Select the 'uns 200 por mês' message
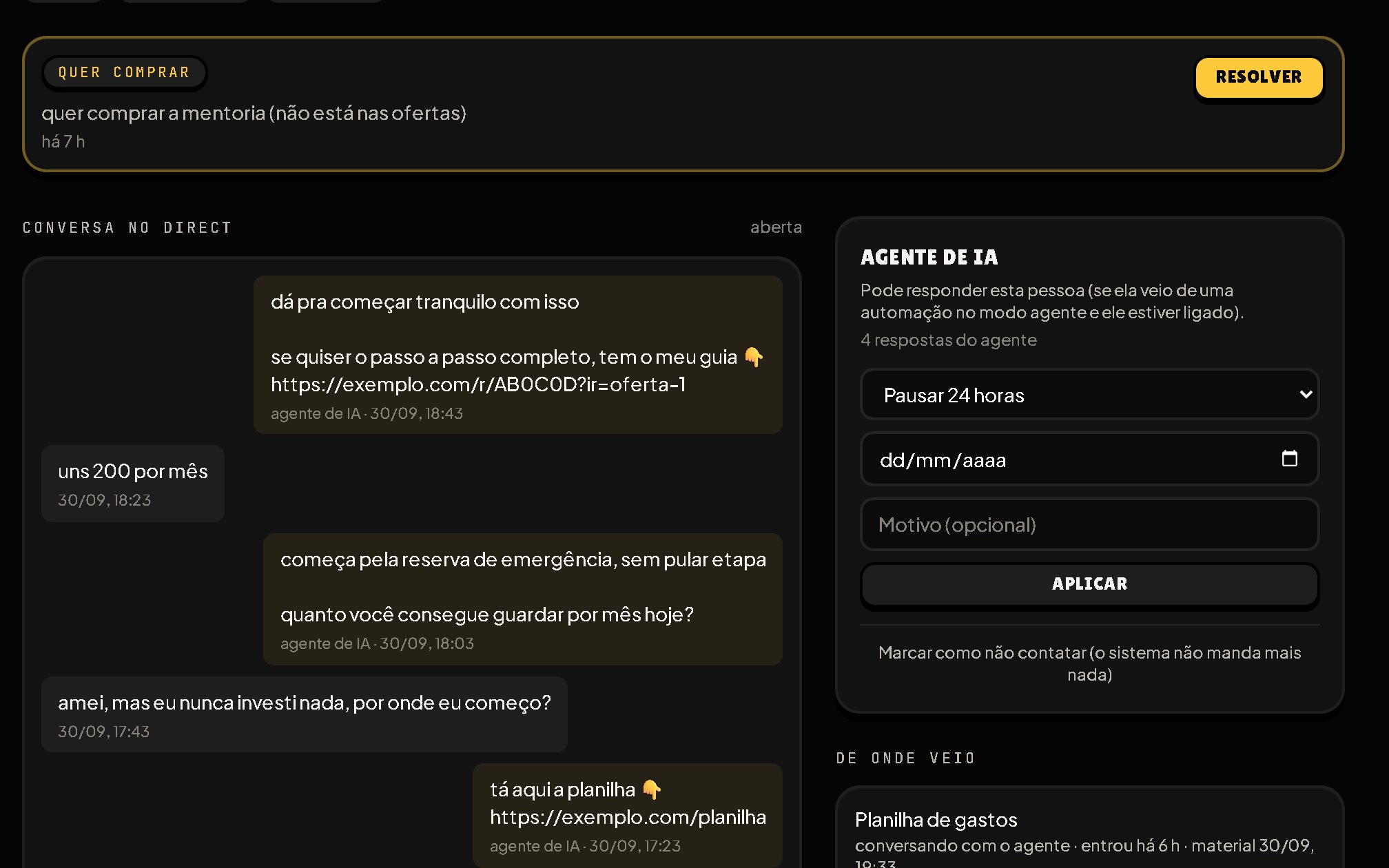This screenshot has height=868, width=1389. (133, 484)
